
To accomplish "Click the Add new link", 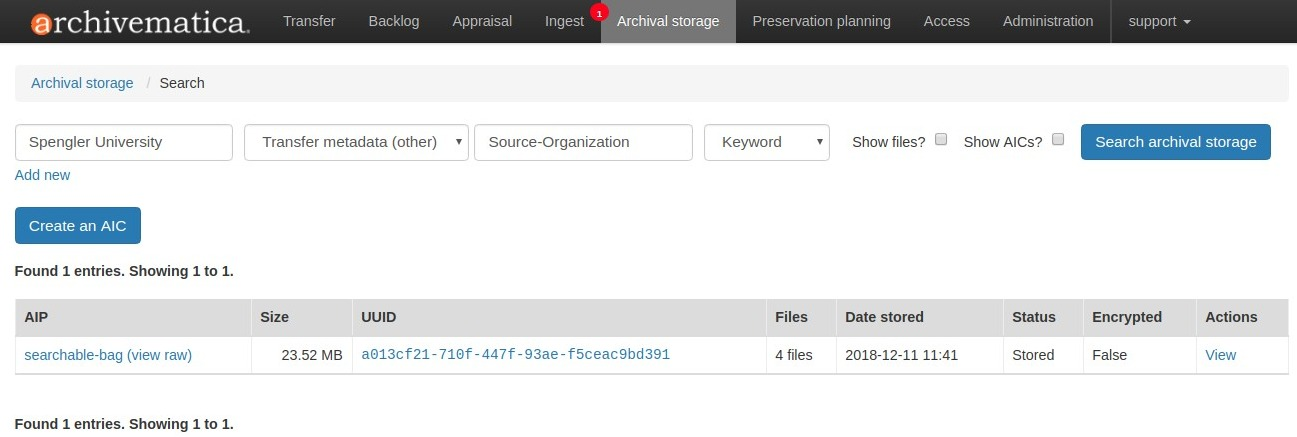I will 43,175.
